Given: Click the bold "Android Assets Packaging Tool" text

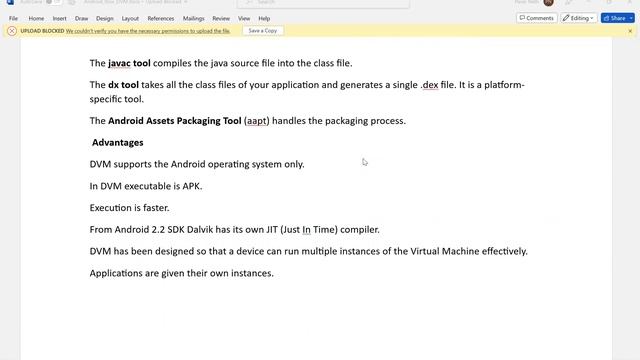Looking at the screenshot, I should tap(175, 121).
